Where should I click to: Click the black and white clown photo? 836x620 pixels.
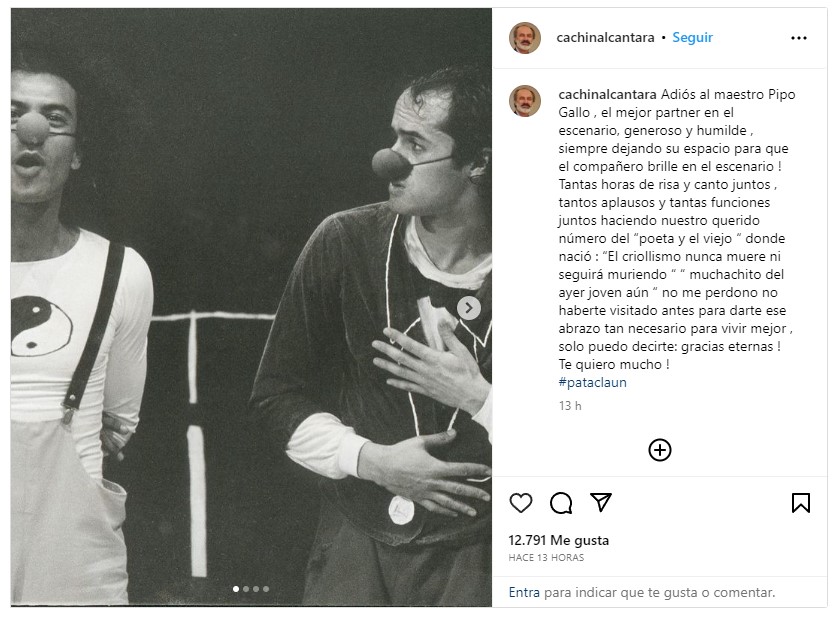251,307
